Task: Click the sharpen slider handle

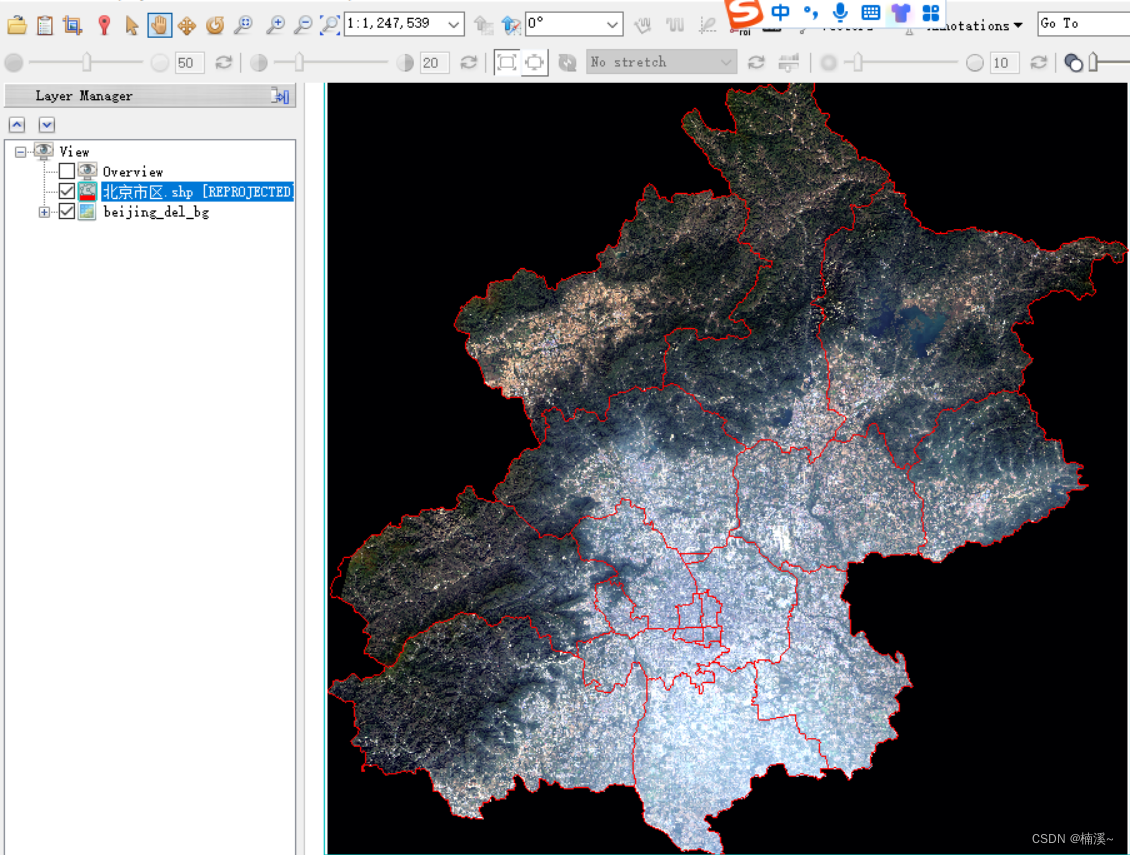Action: 858,63
